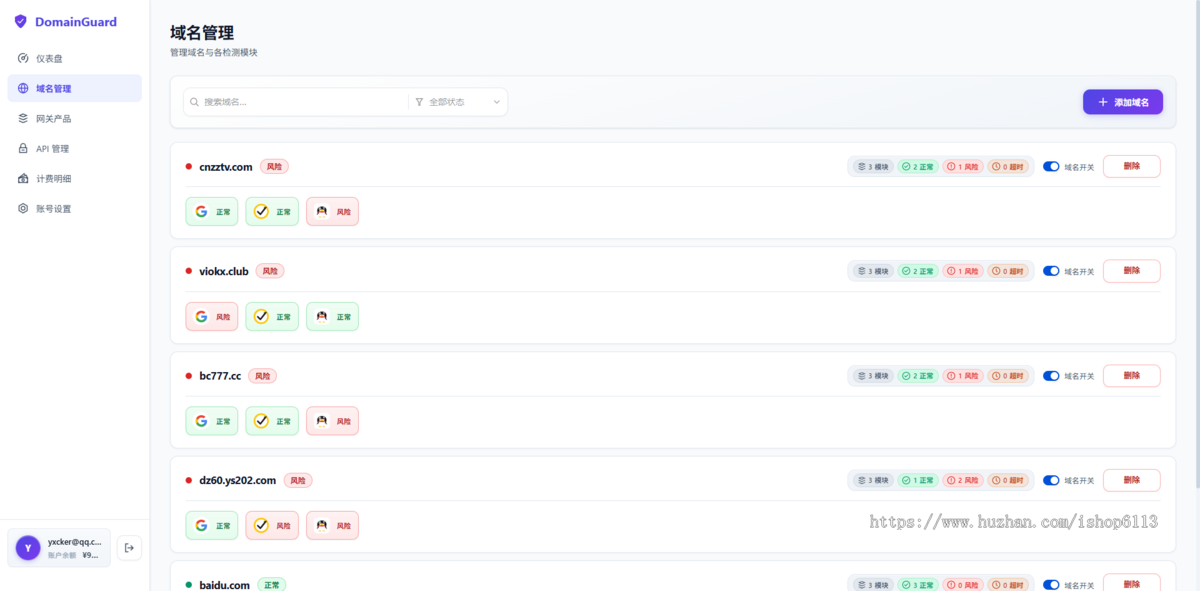Click the 域名管理 page heading
Screen dimensions: 1200x591
point(202,33)
